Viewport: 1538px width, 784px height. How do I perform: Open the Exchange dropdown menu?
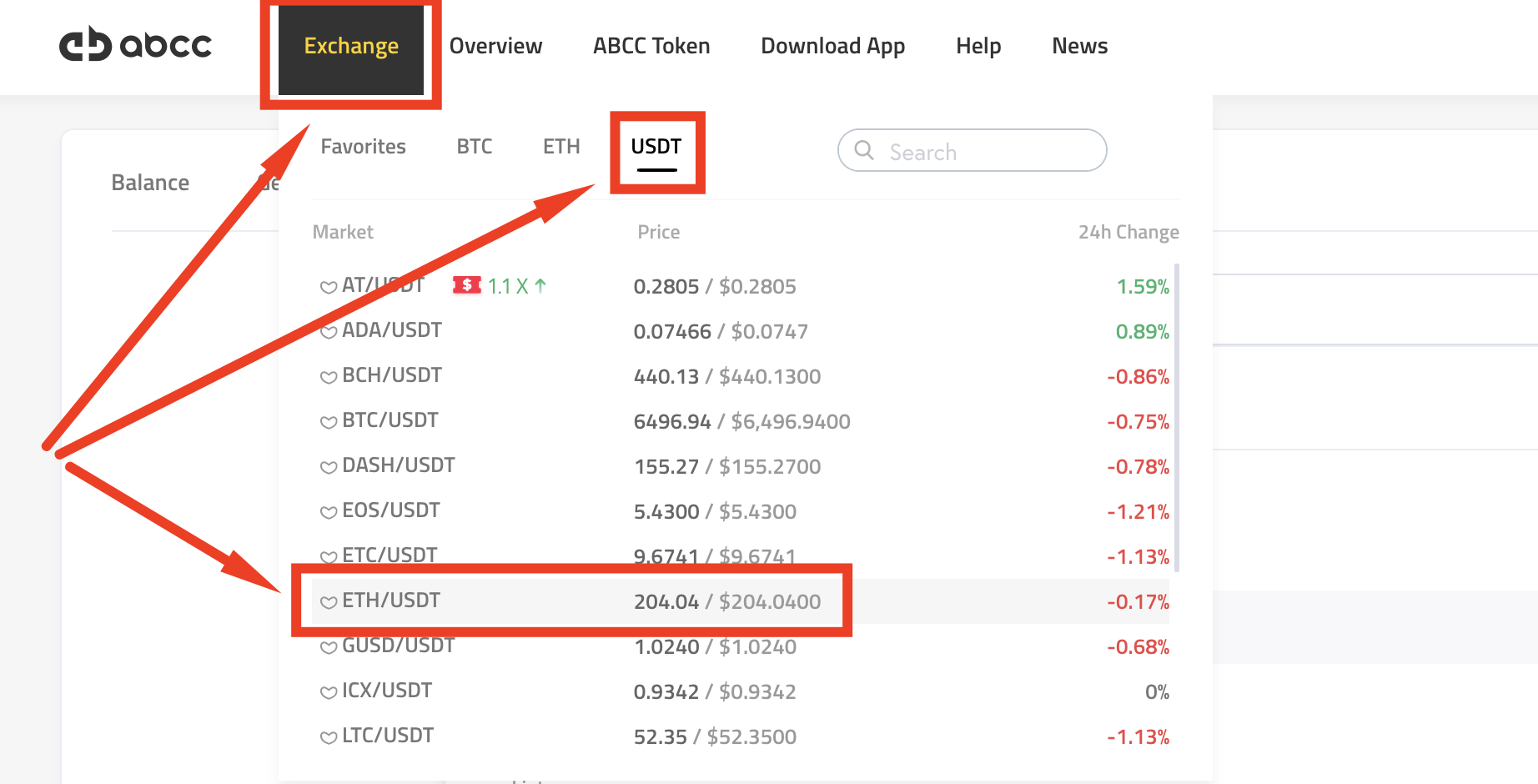click(x=351, y=47)
